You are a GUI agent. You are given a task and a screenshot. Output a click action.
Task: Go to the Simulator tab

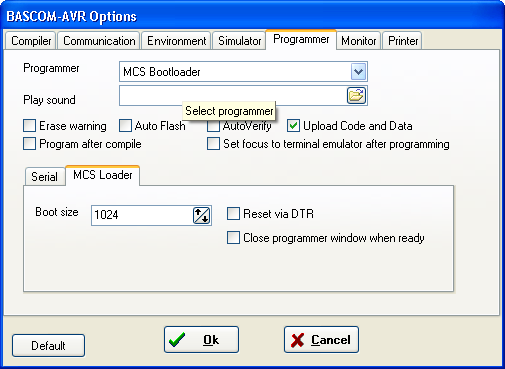(x=239, y=41)
